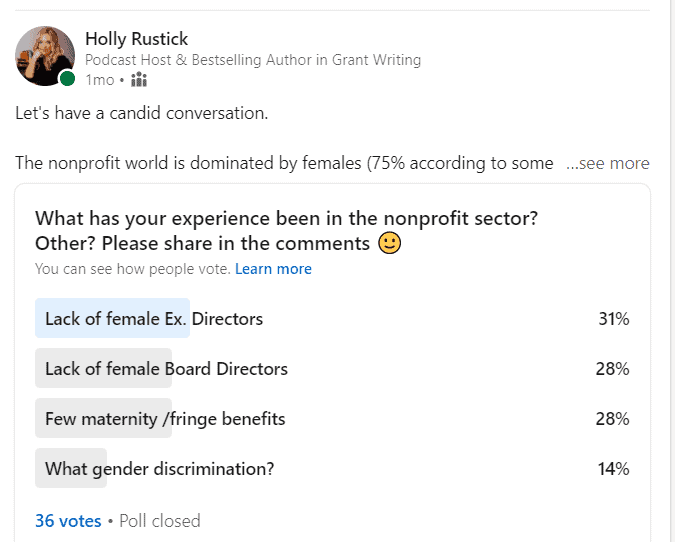The height and width of the screenshot is (542, 675).
Task: Open Holly Rustick's profile photo
Action: [45, 56]
